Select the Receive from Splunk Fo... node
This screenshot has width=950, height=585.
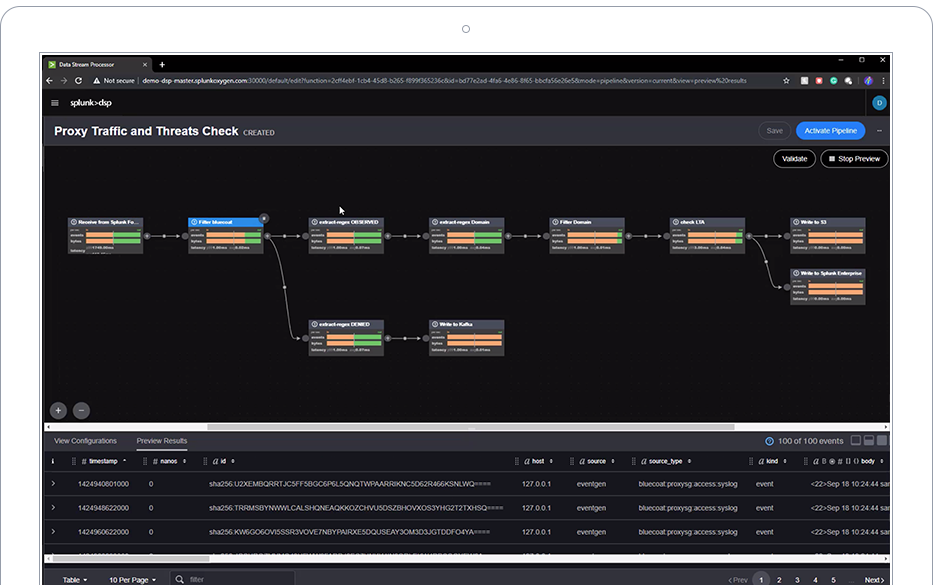click(x=105, y=236)
